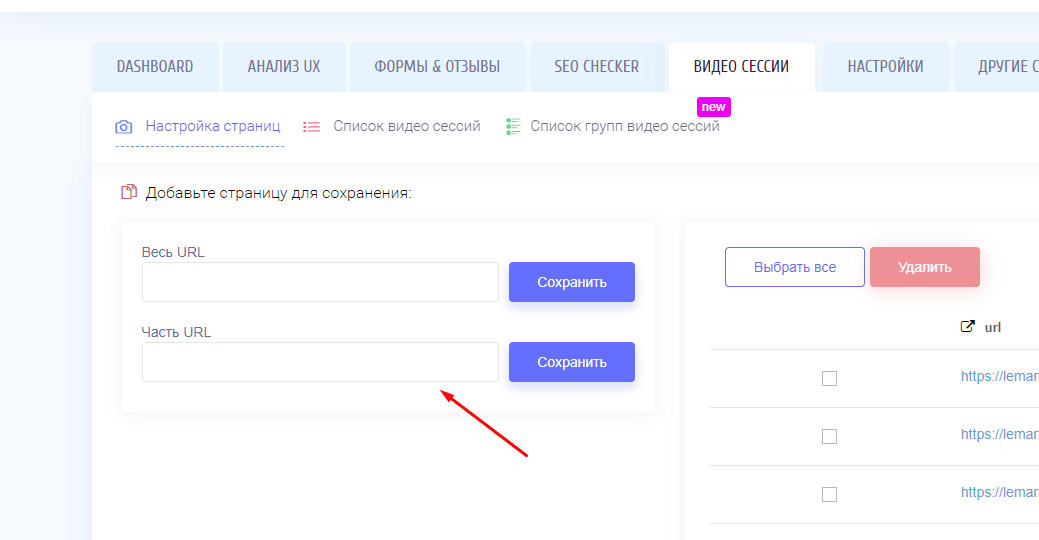
Task: Open the DASHBOARD tab
Action: pyautogui.click(x=155, y=67)
